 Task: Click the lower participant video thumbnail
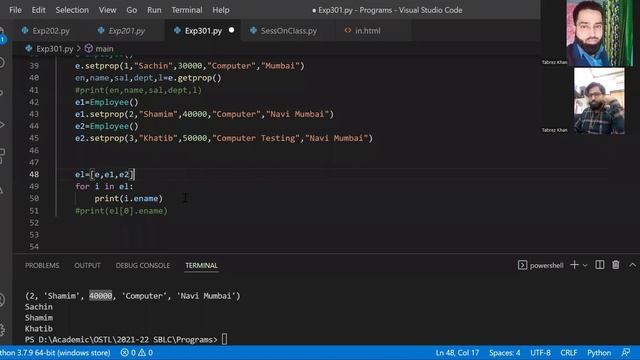coord(599,101)
